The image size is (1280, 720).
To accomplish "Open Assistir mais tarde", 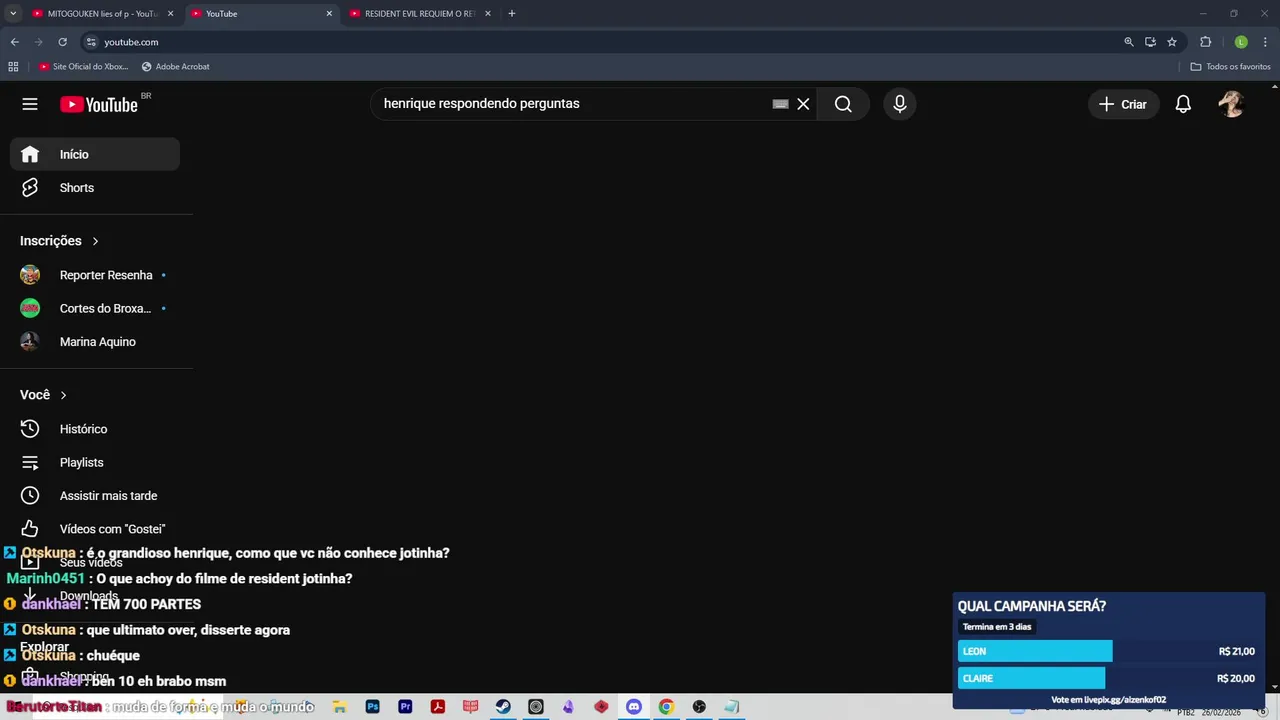I will coord(95,496).
